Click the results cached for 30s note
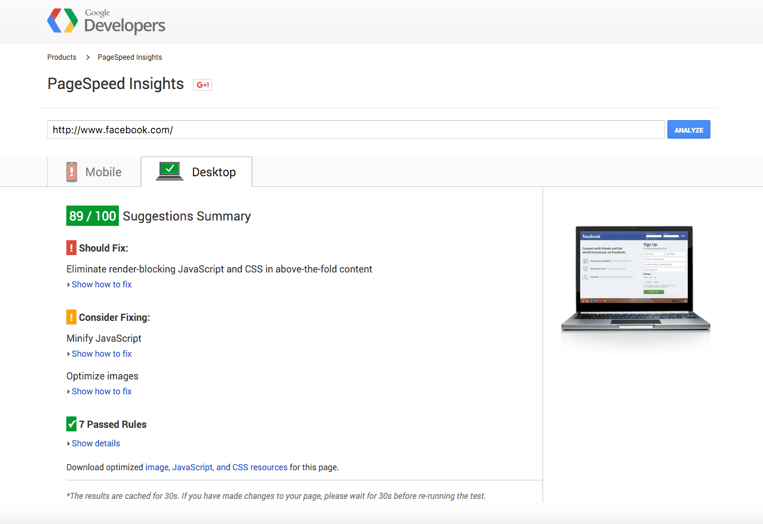Screen dimensions: 763x524 pos(276,496)
